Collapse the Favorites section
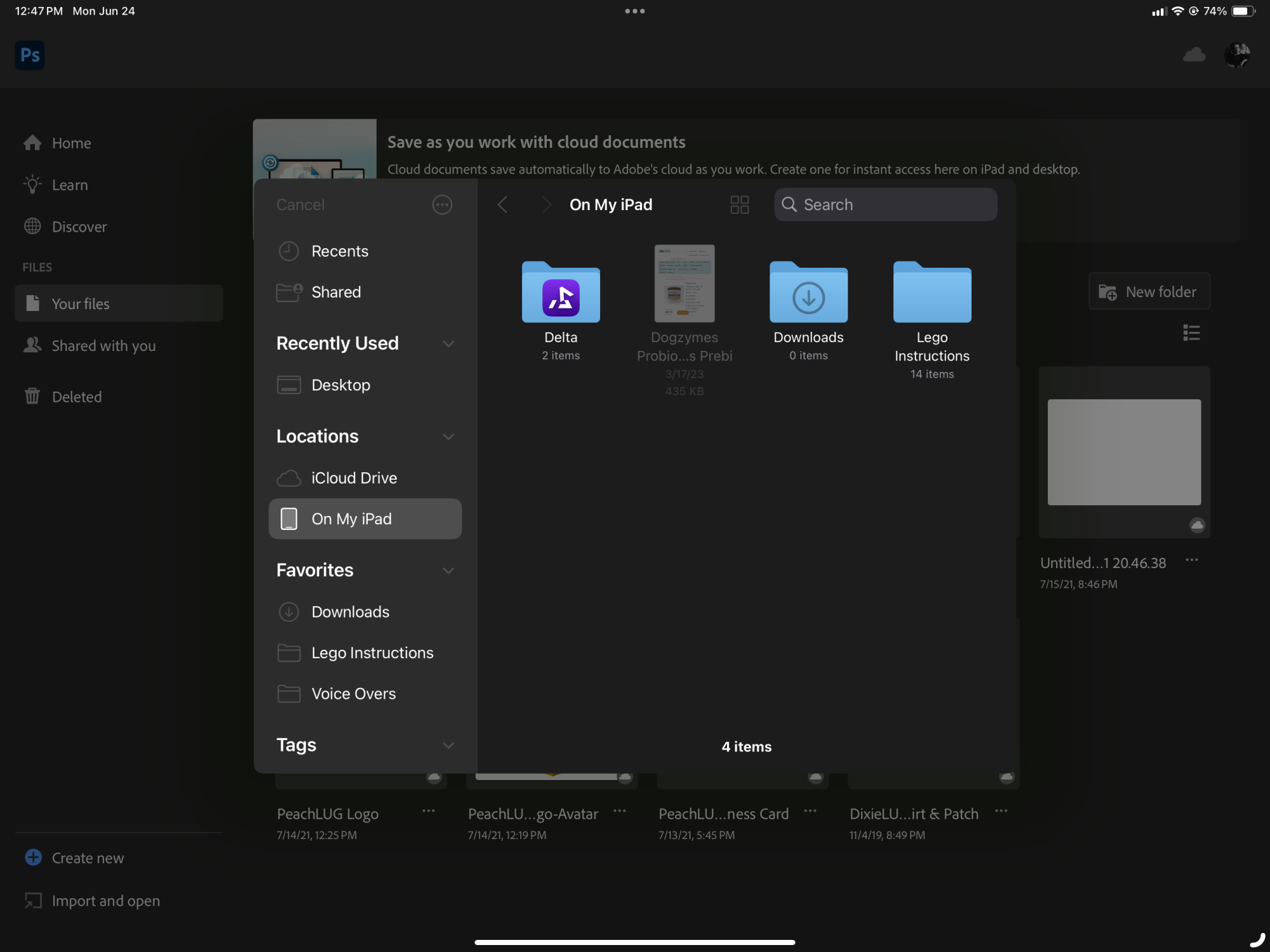This screenshot has width=1270, height=952. (448, 571)
